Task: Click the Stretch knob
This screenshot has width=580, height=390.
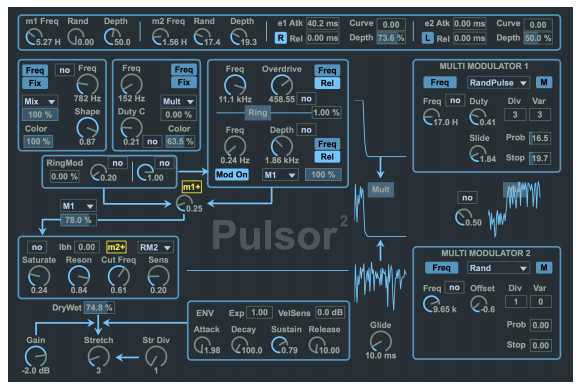Action: [x=98, y=356]
